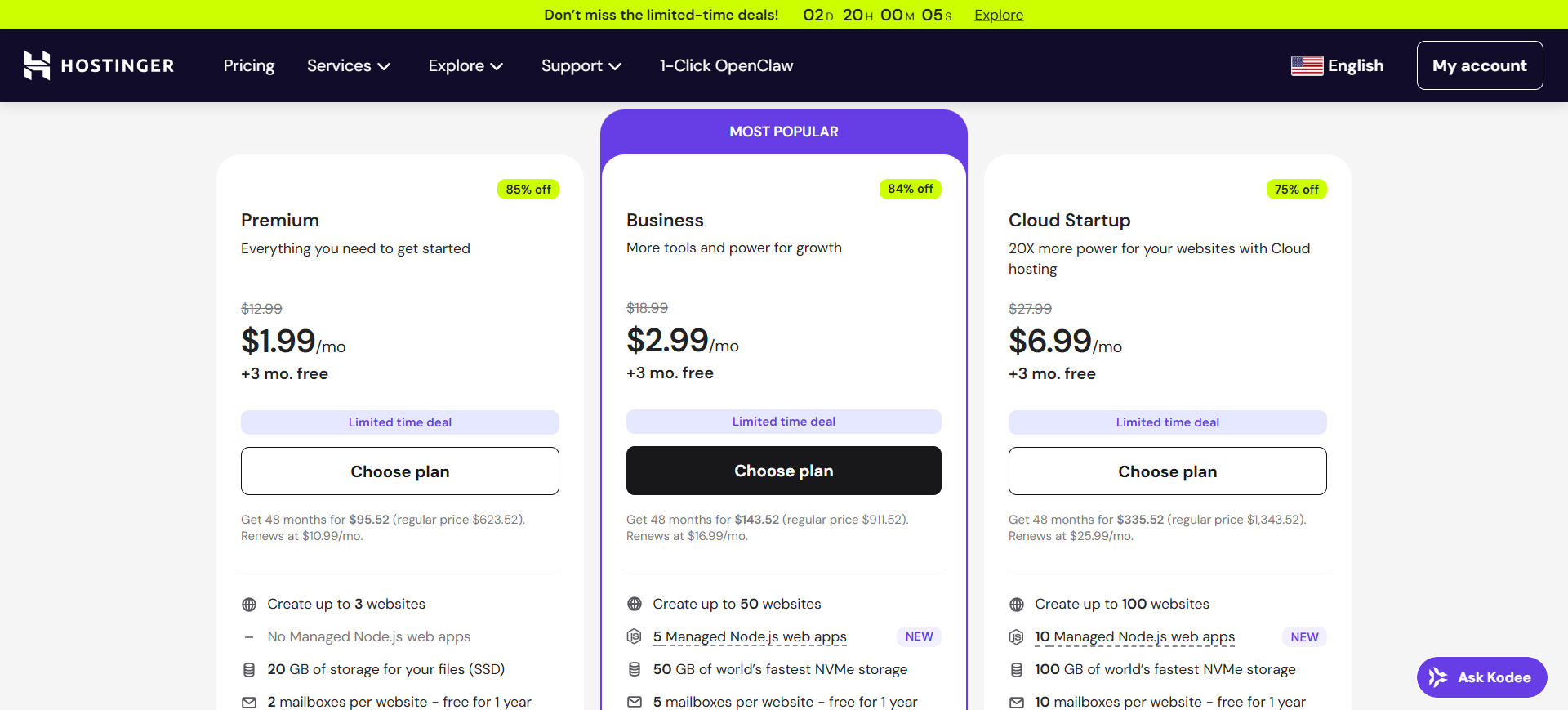
Task: Click 5 Managed Node.js web apps link
Action: point(750,636)
